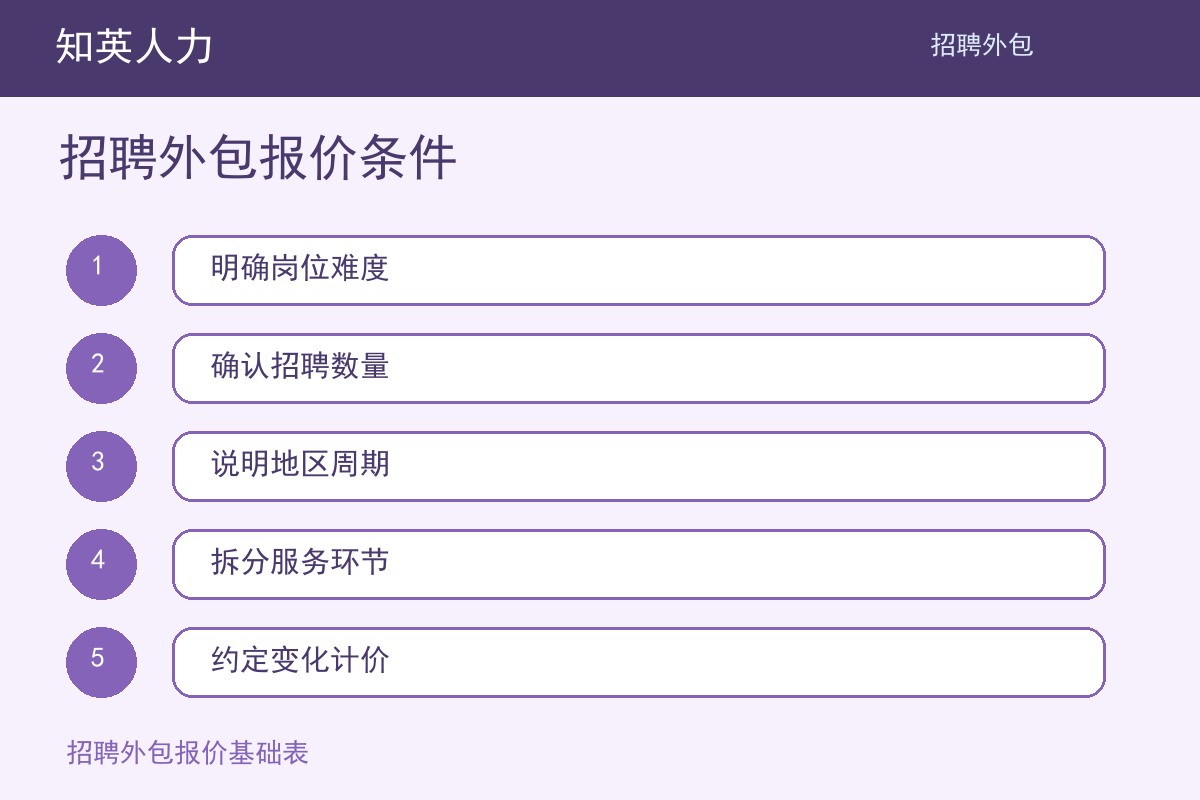The image size is (1200, 800).
Task: Open the 招聘外包报价基础表 link
Action: (x=188, y=752)
